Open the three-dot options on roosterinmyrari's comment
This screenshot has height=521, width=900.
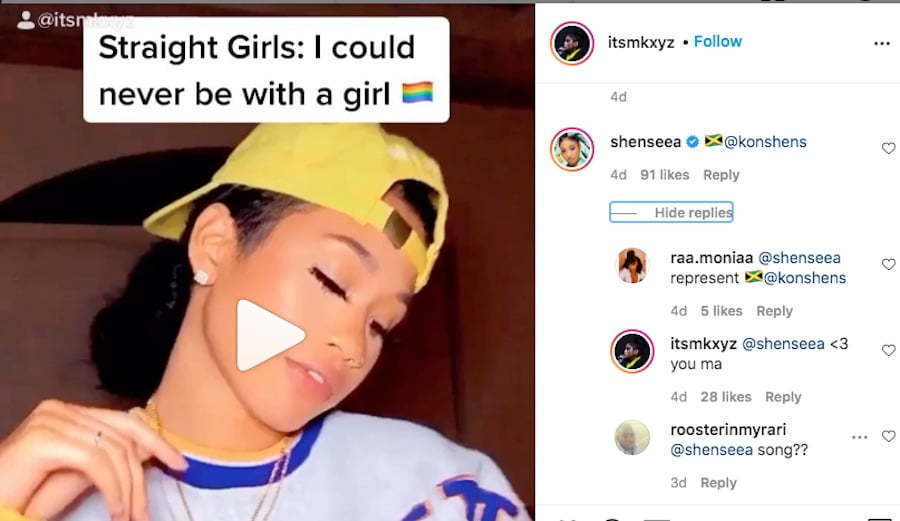859,437
